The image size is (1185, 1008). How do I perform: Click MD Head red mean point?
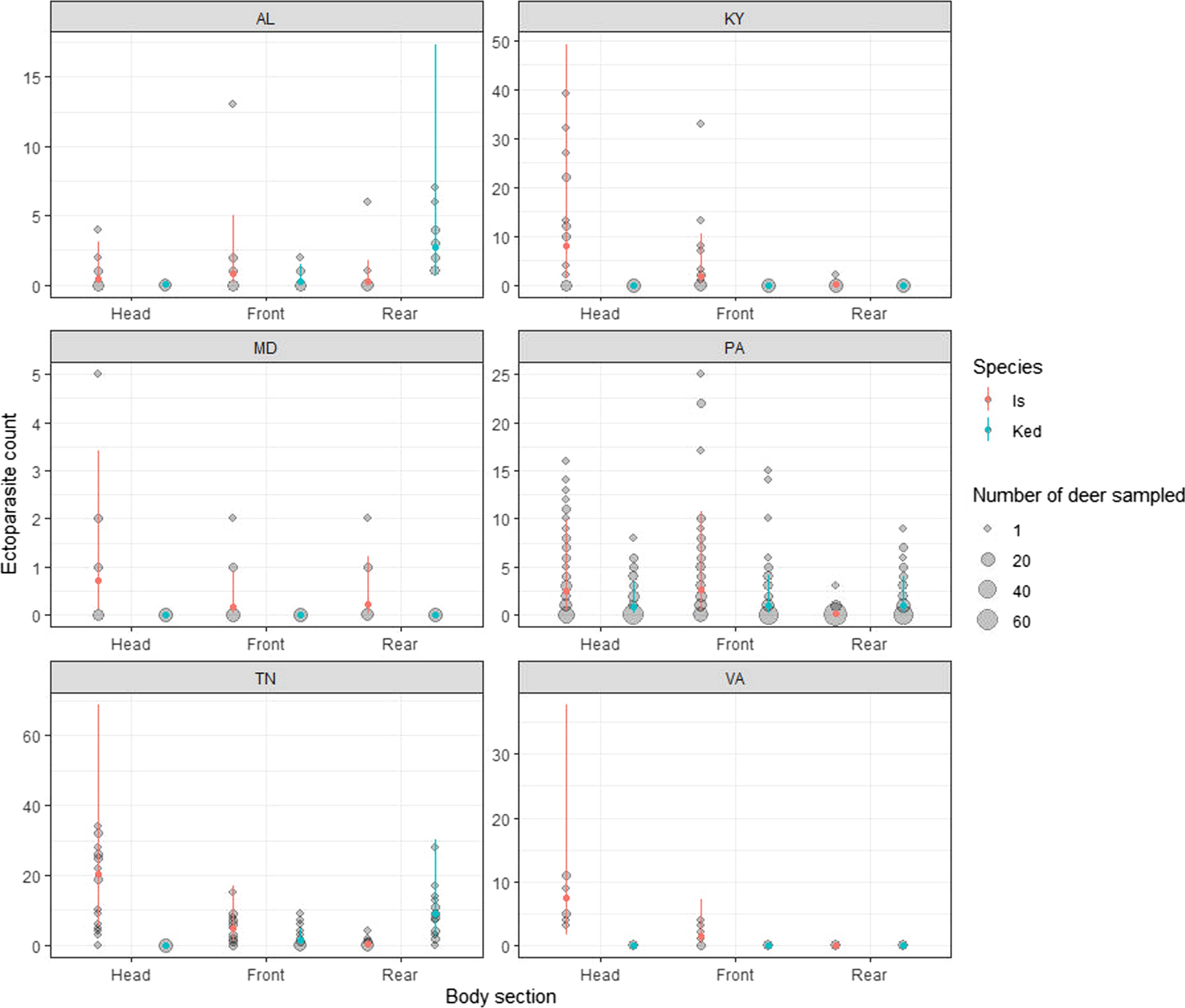point(98,581)
